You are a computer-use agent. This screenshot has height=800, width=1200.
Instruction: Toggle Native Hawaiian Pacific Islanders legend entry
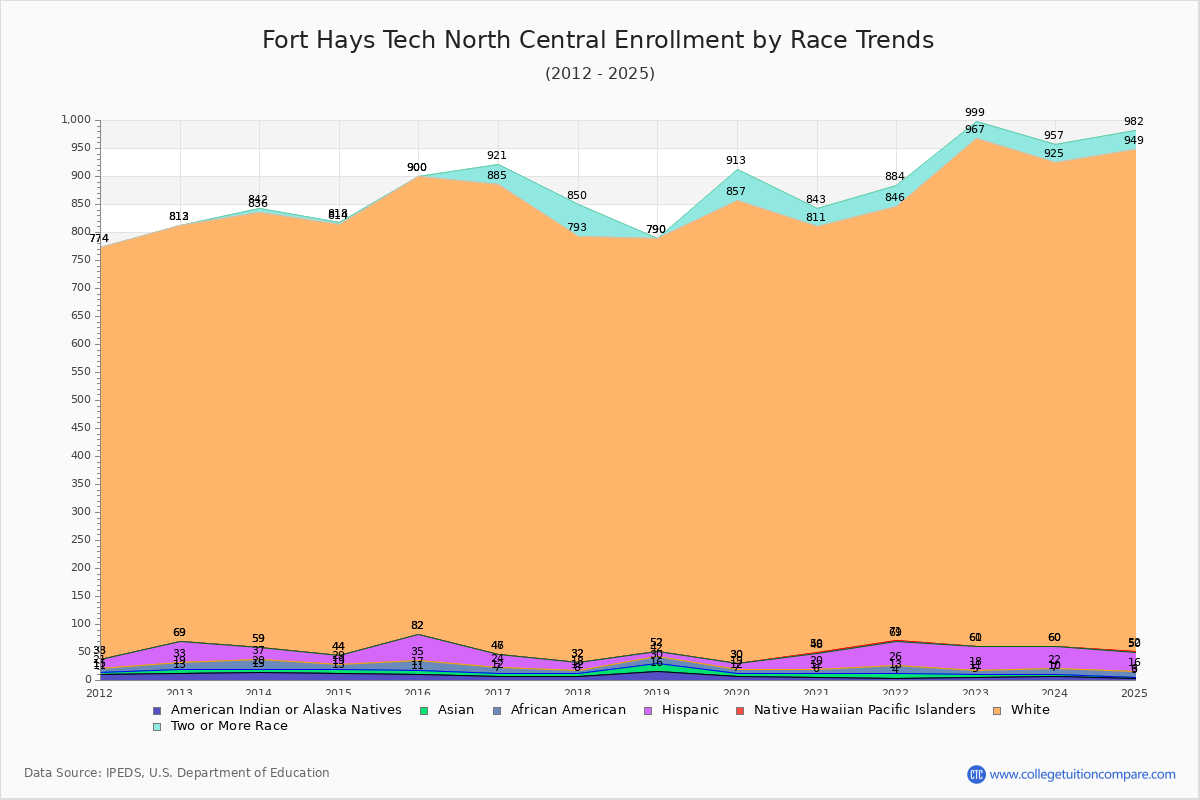[x=855, y=710]
